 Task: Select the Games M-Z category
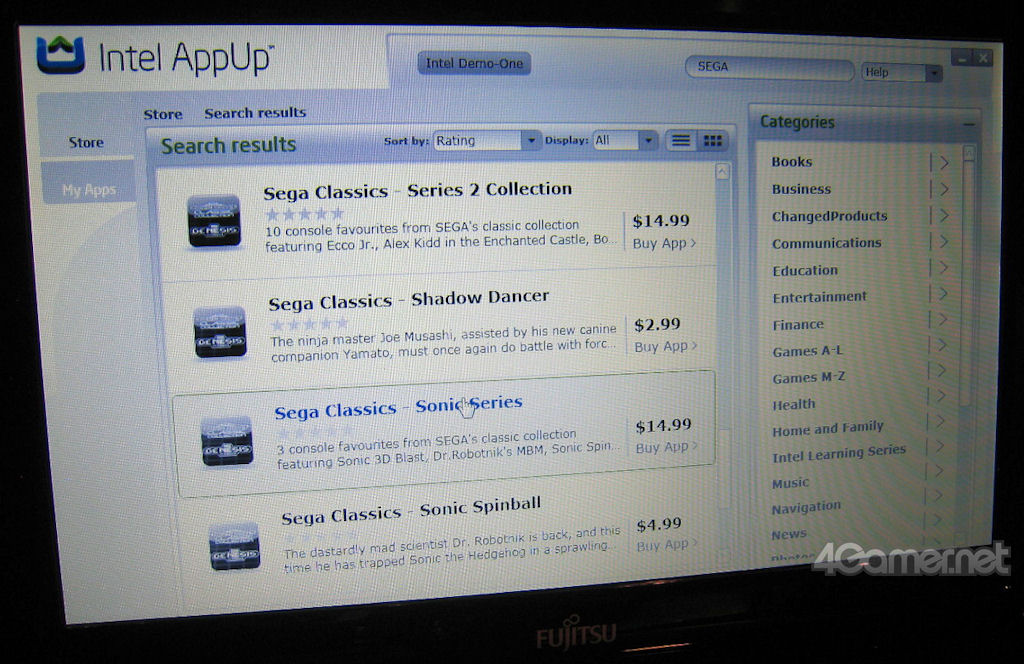(809, 377)
